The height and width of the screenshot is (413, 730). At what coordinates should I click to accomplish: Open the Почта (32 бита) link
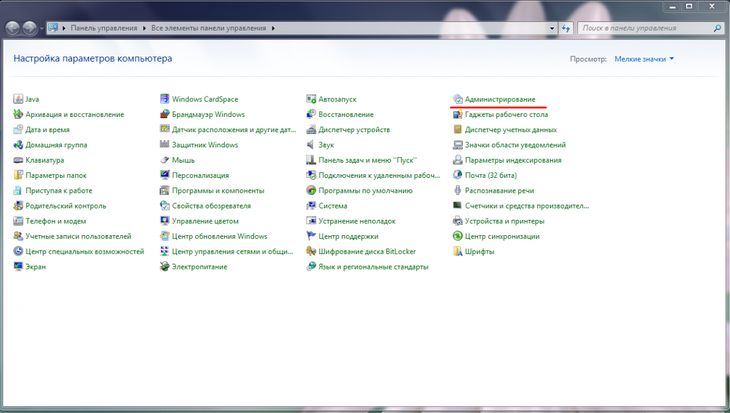[491, 176]
